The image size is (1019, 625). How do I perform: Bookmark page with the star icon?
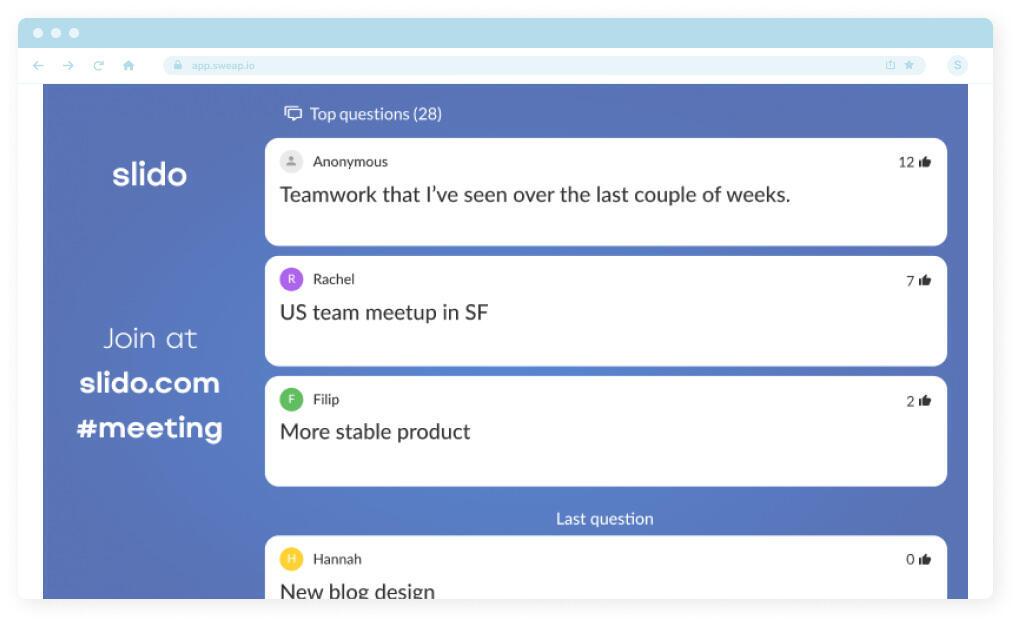[x=909, y=66]
